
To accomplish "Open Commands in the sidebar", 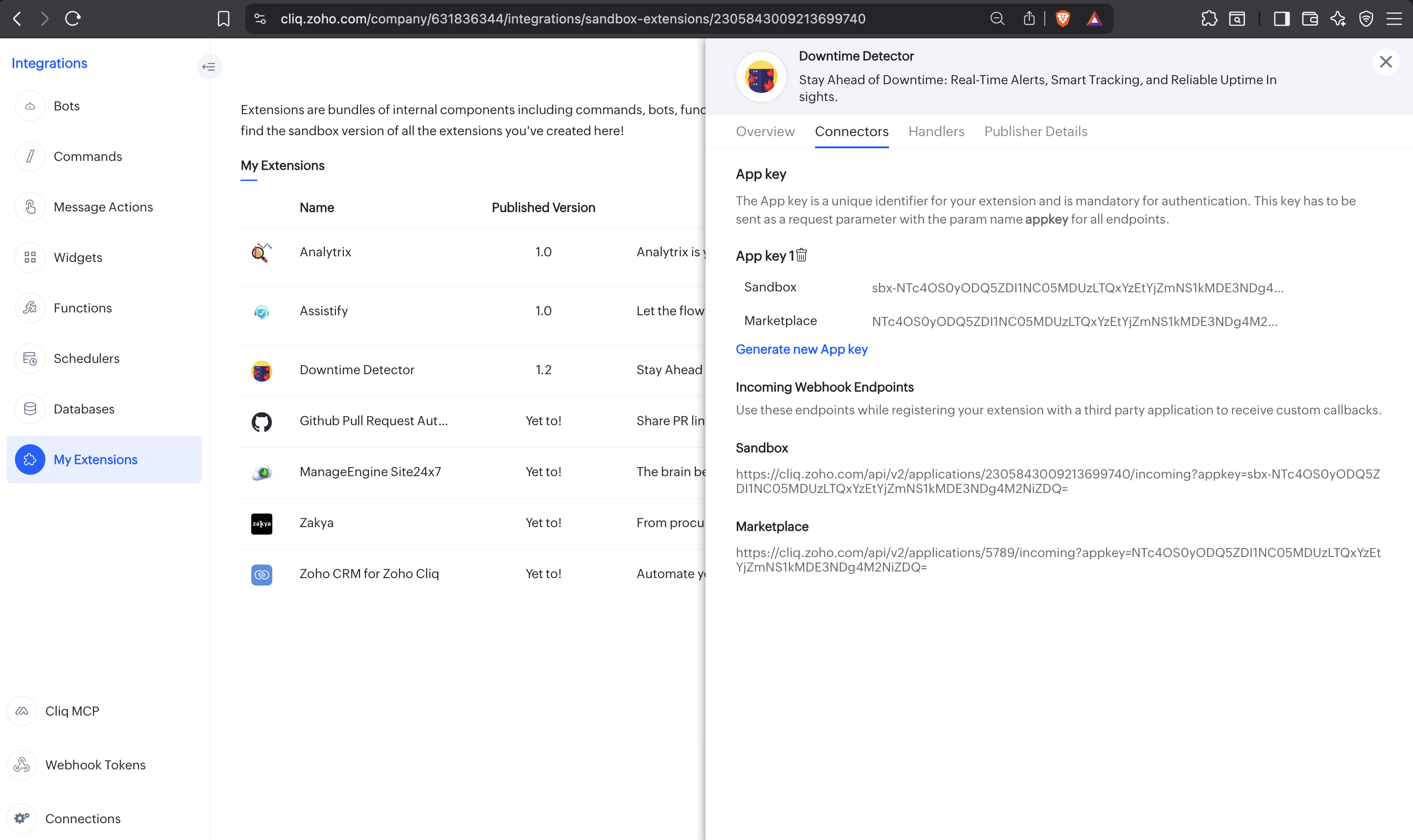I will point(88,156).
